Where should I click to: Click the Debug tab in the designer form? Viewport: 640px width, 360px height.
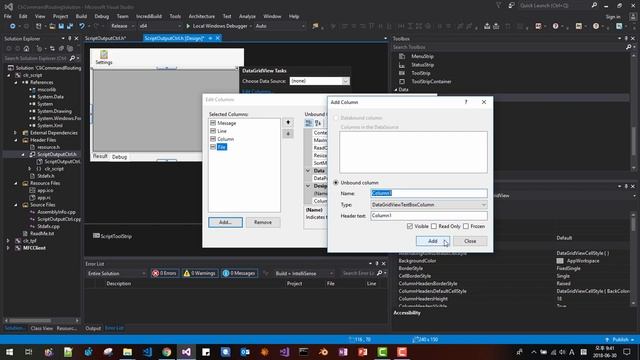pos(119,157)
